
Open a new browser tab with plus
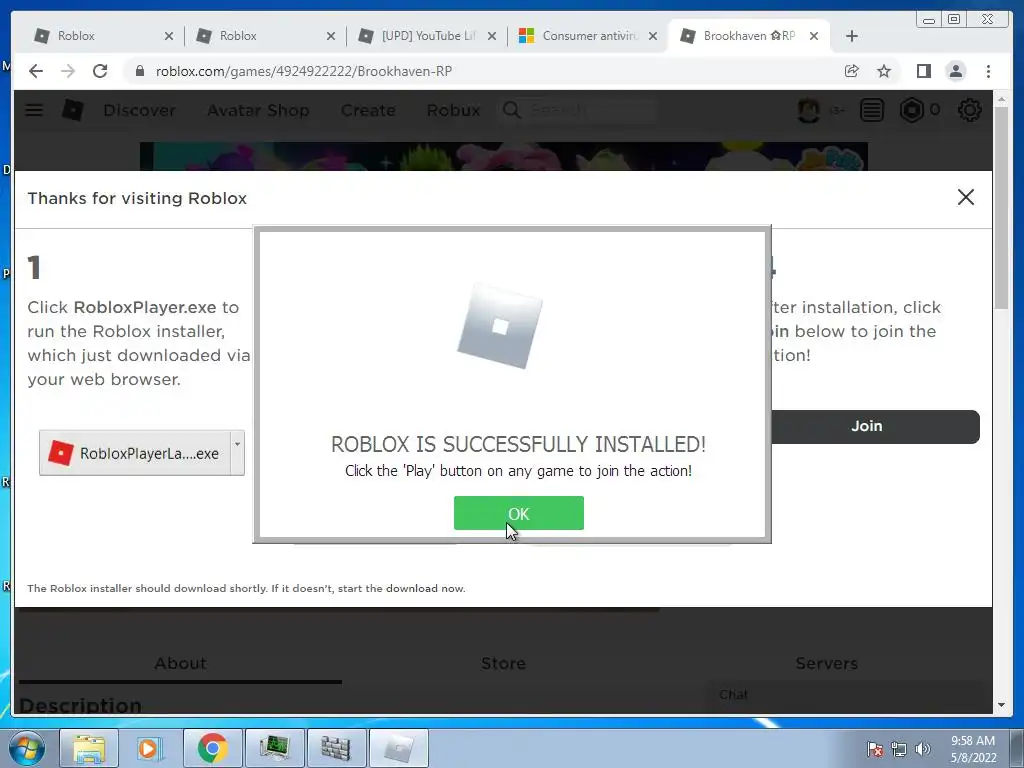852,37
